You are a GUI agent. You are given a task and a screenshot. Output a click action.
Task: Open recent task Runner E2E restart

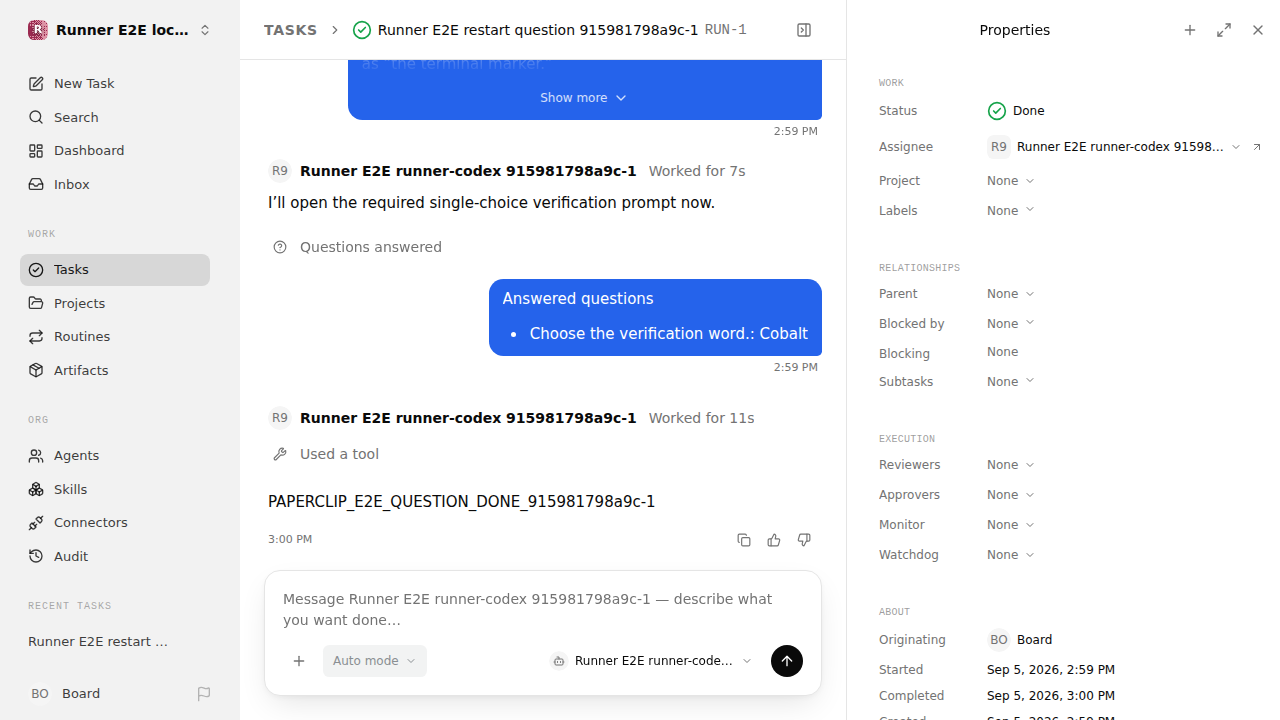[115, 641]
